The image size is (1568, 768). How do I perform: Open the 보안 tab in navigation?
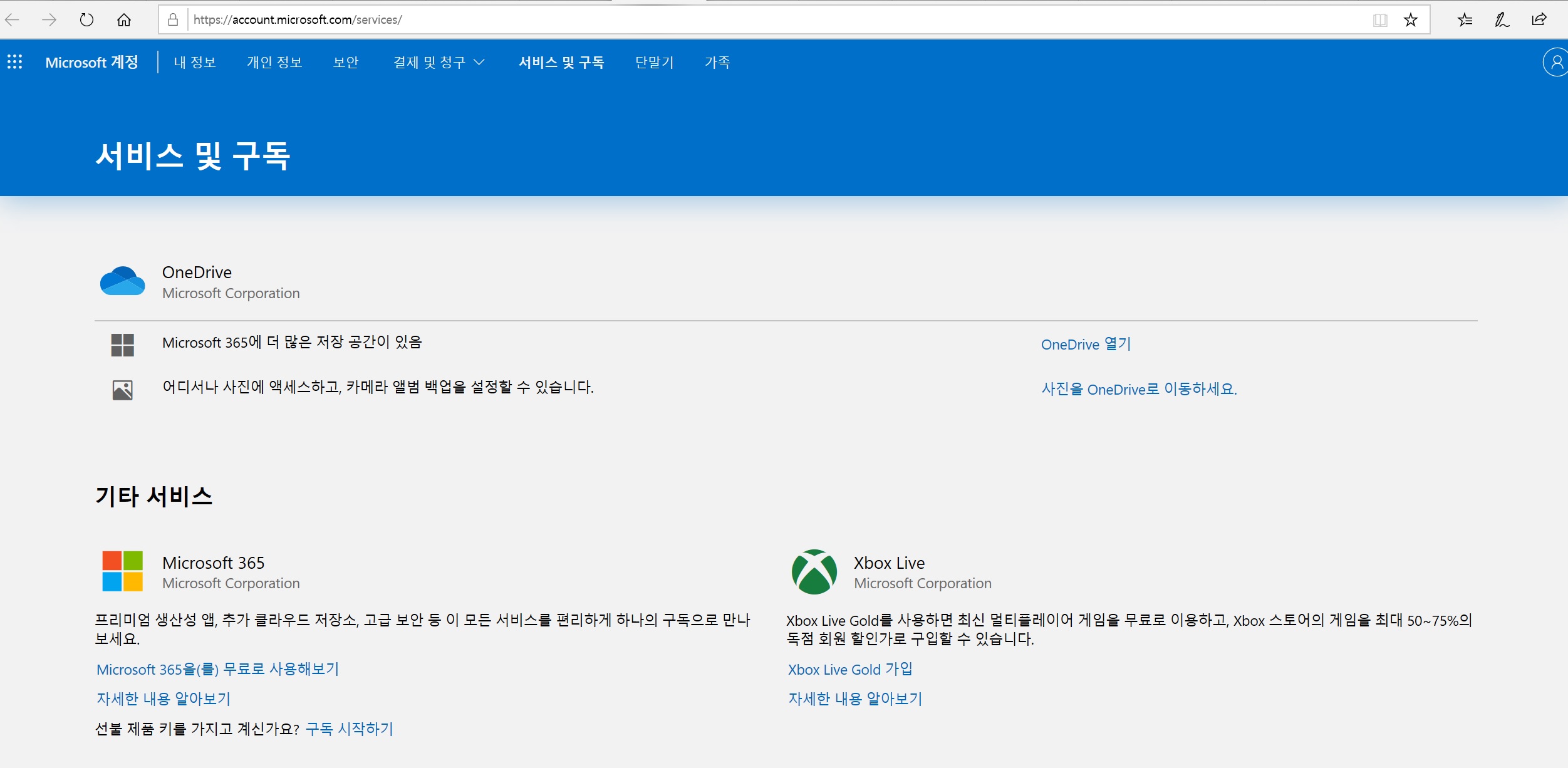[346, 62]
